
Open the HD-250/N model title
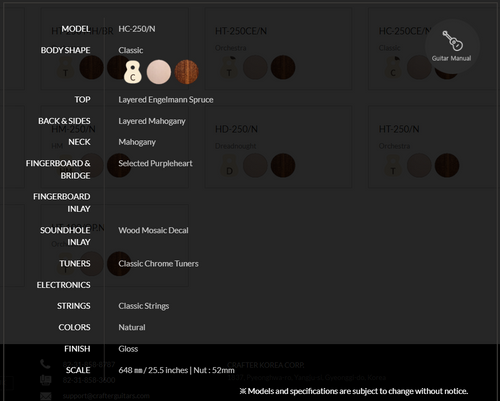[x=236, y=129]
